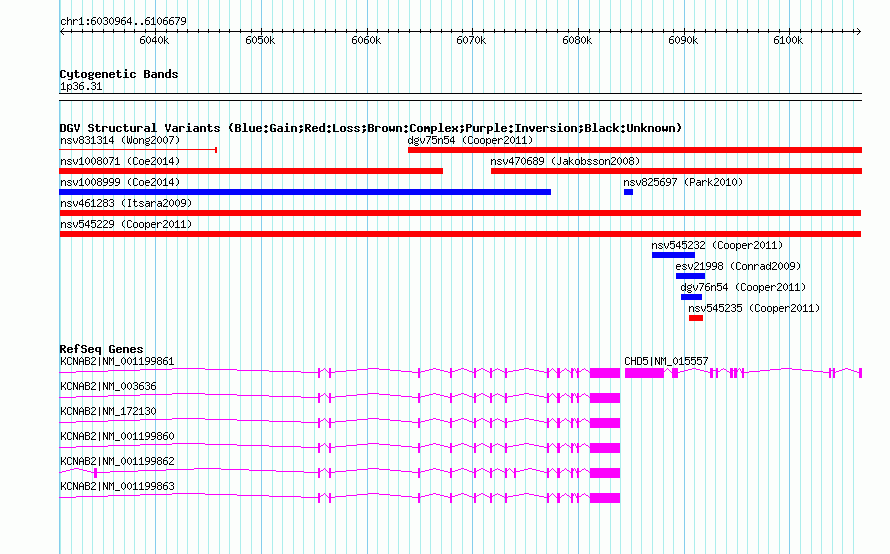This screenshot has height=554, width=890.
Task: Open the KCNAB2|NM_001199863 transcript label
Action: click(117, 486)
